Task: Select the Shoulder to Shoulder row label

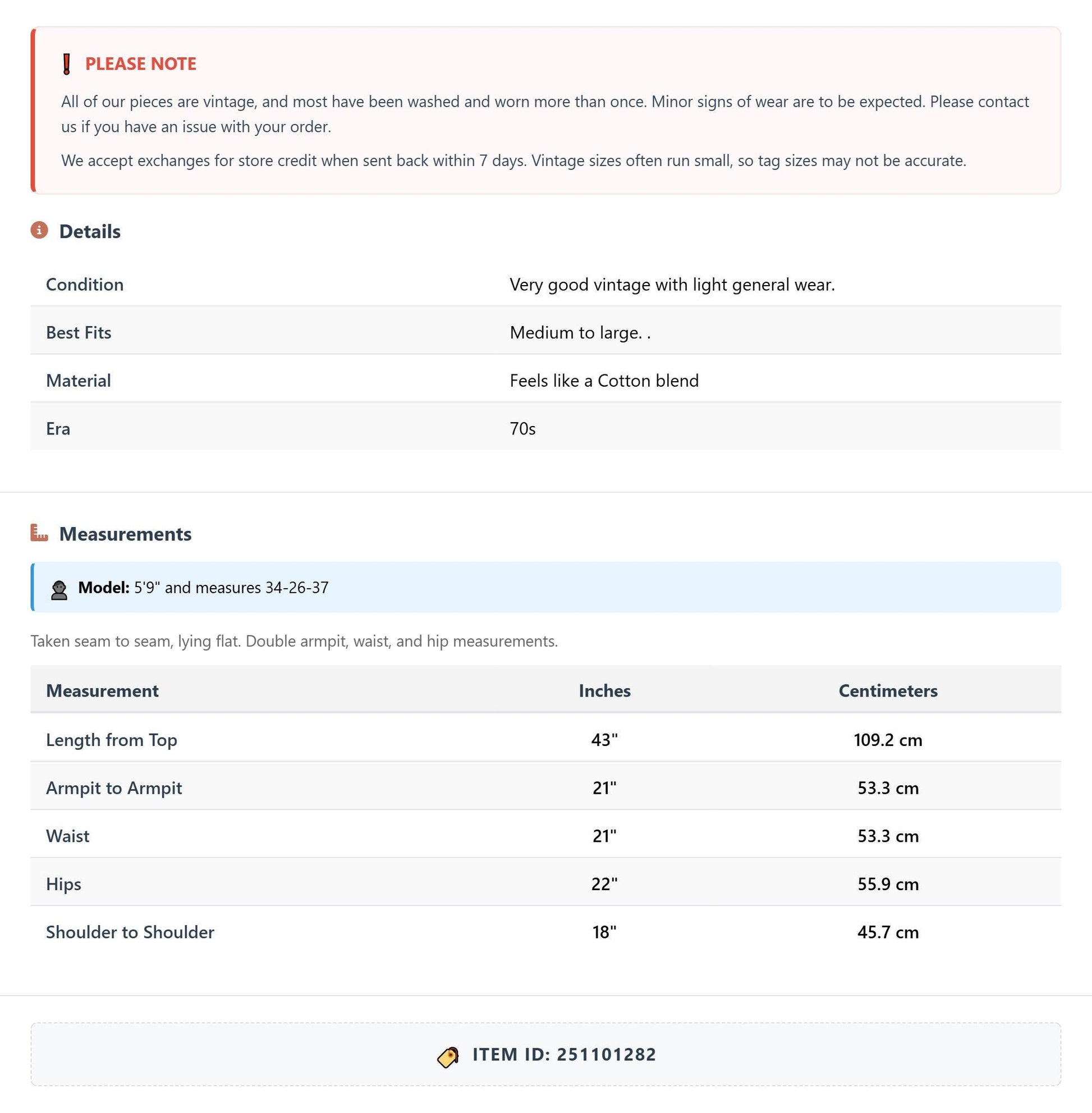Action: coord(130,932)
